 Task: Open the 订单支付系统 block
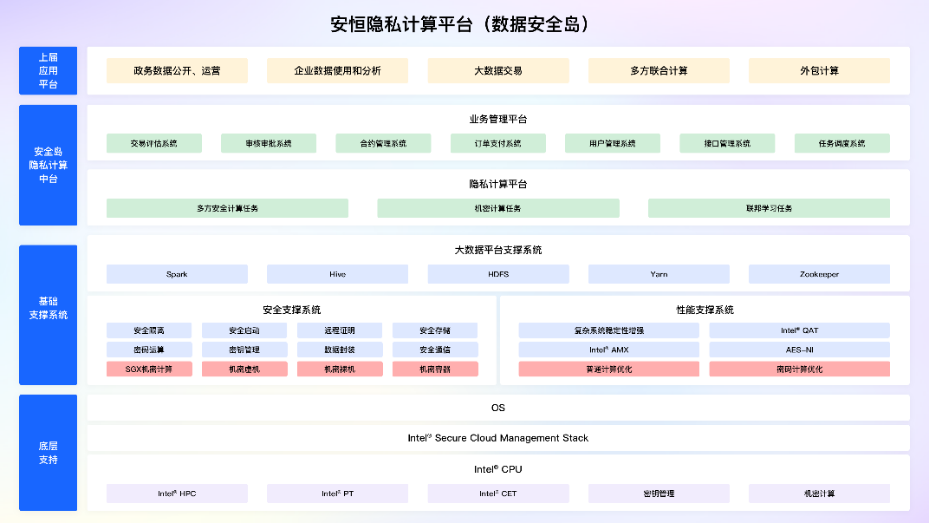[498, 144]
